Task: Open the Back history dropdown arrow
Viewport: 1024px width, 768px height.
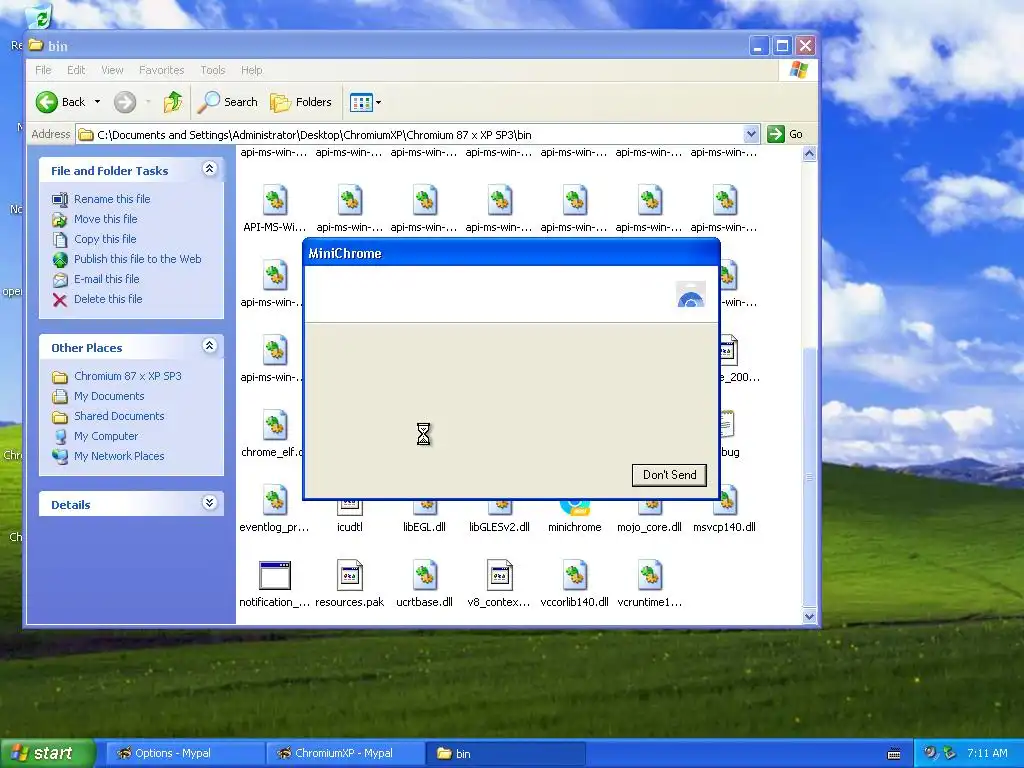Action: pos(97,102)
